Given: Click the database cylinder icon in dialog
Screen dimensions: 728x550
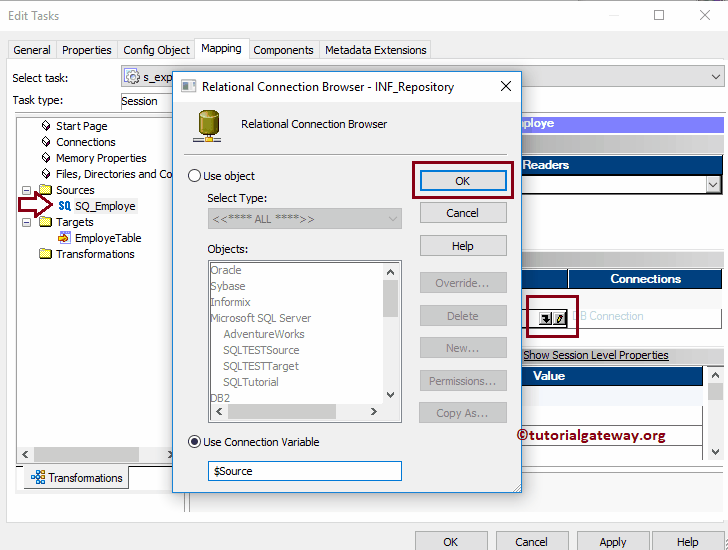Looking at the screenshot, I should pyautogui.click(x=208, y=126).
